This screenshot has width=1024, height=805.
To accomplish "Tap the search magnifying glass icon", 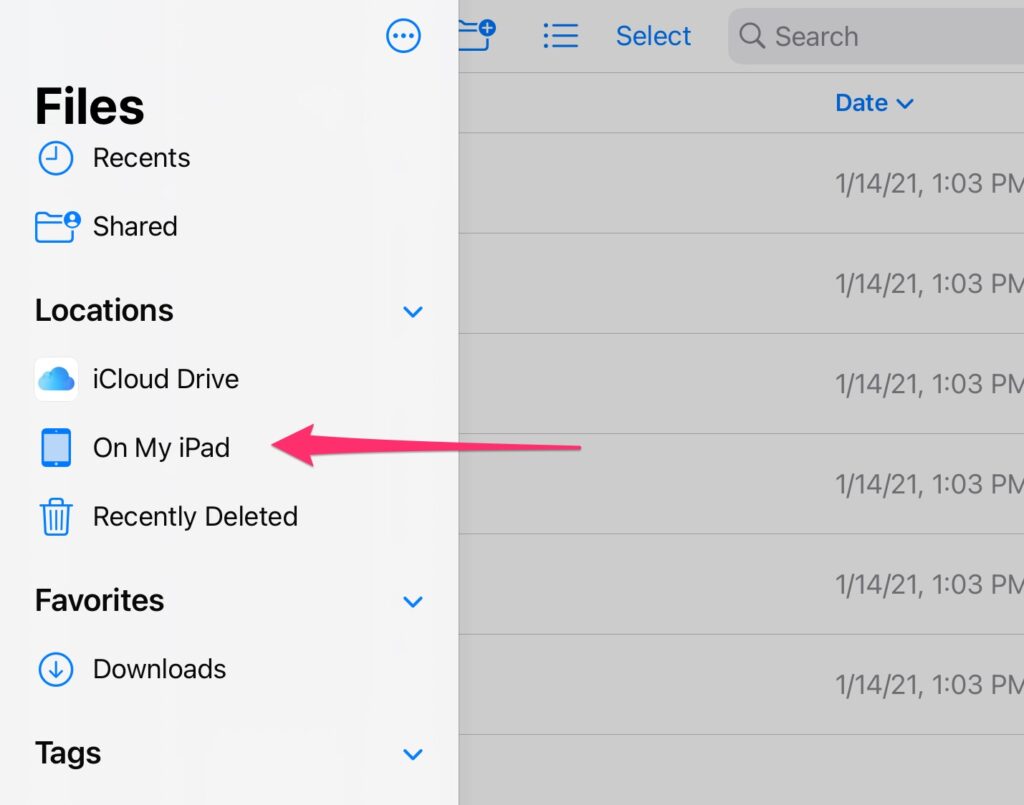I will pos(752,35).
